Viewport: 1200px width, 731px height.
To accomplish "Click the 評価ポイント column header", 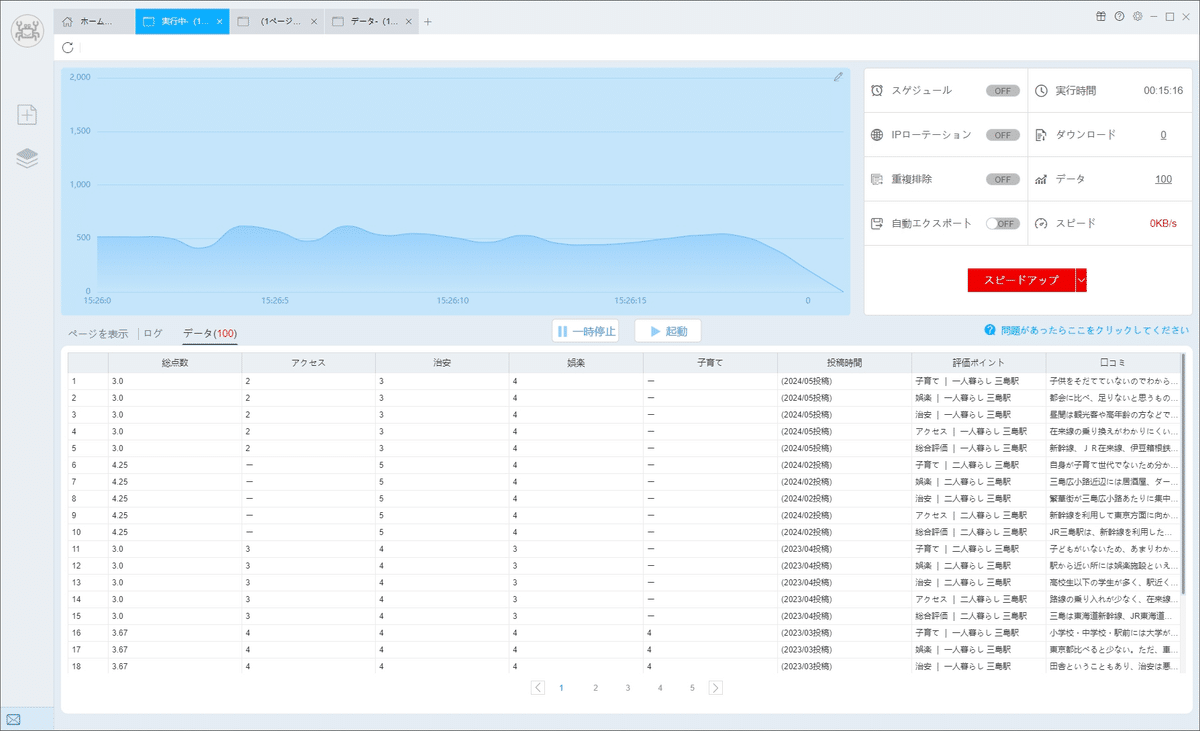I will pyautogui.click(x=978, y=362).
